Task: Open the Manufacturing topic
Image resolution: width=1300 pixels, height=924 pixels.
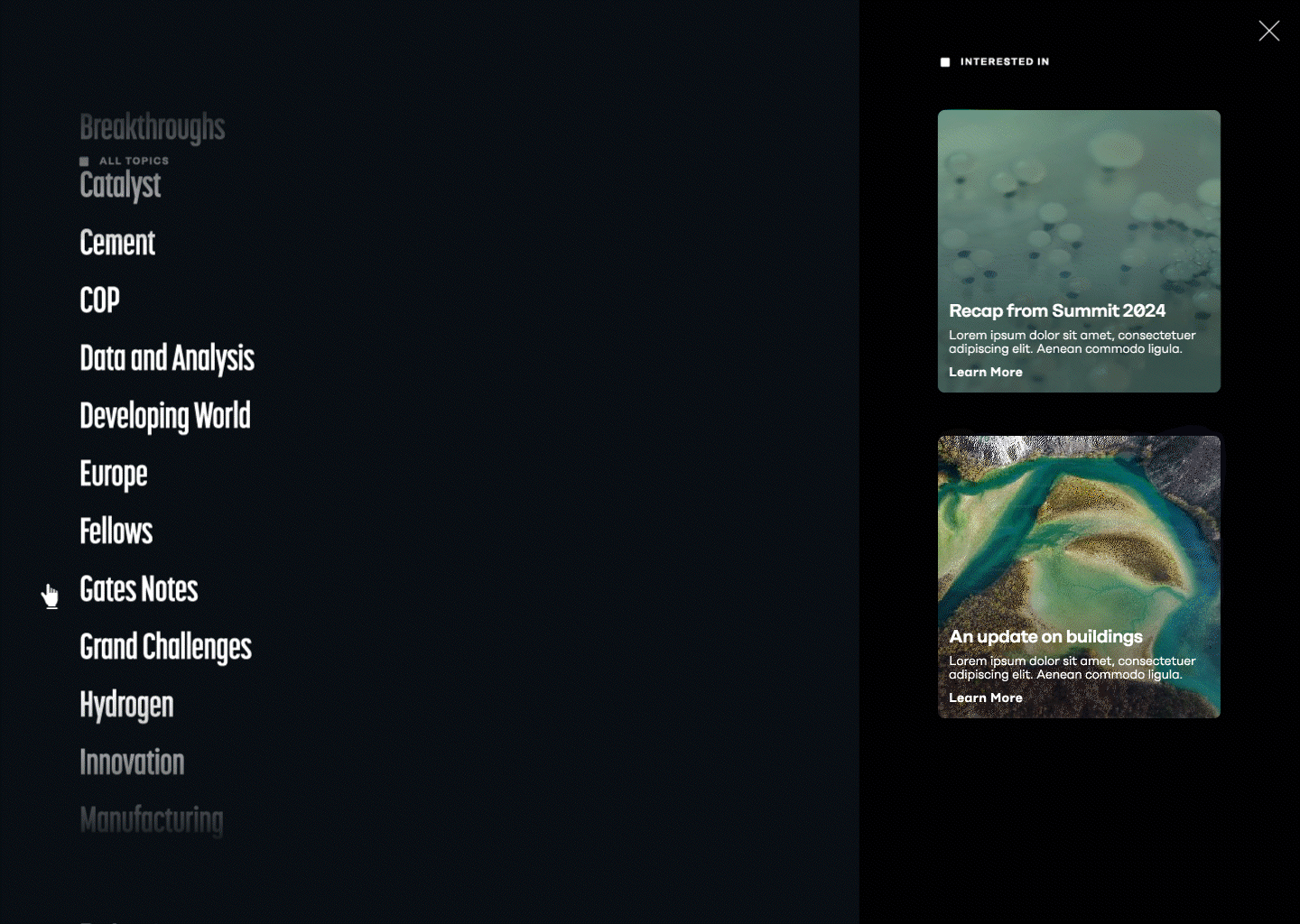Action: 152,820
